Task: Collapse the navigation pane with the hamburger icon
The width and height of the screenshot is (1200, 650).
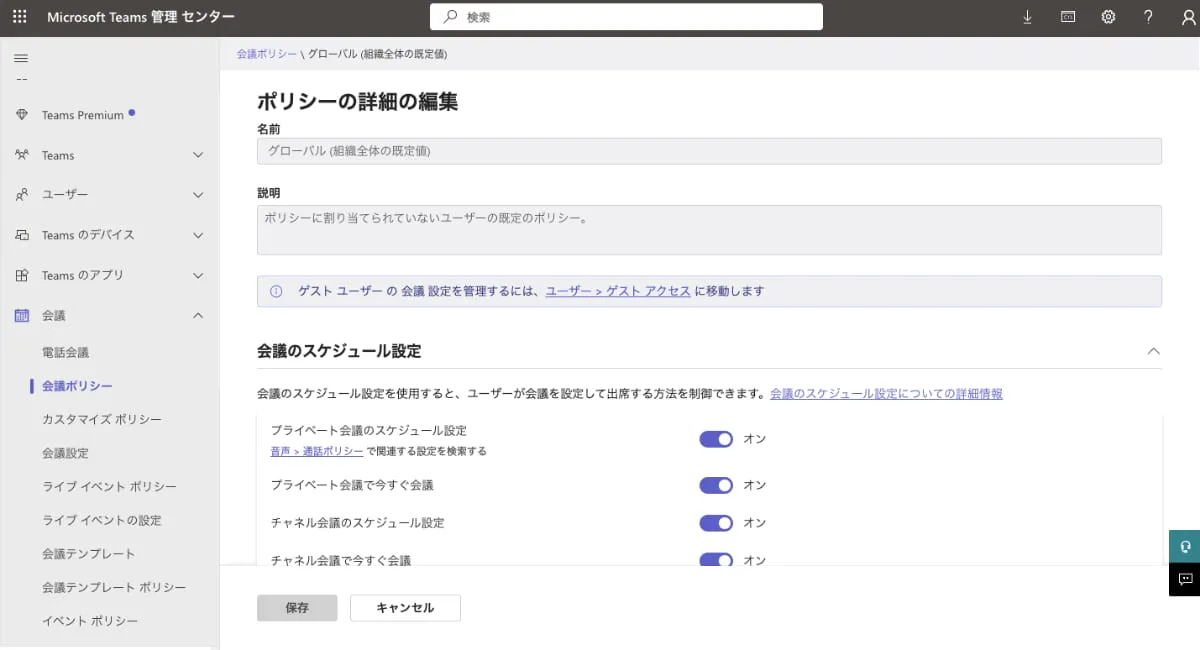Action: coord(21,57)
